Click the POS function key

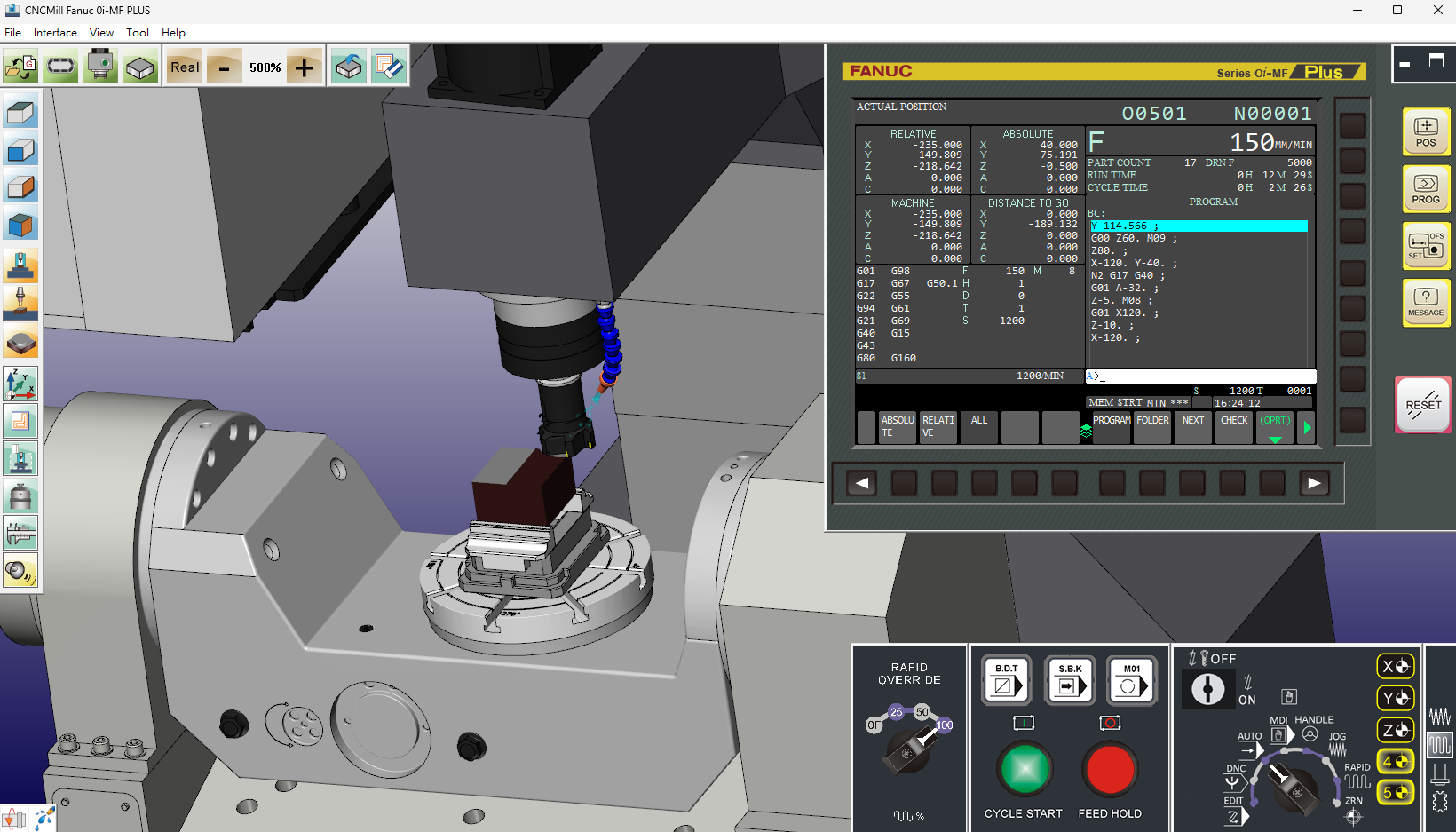(1426, 131)
